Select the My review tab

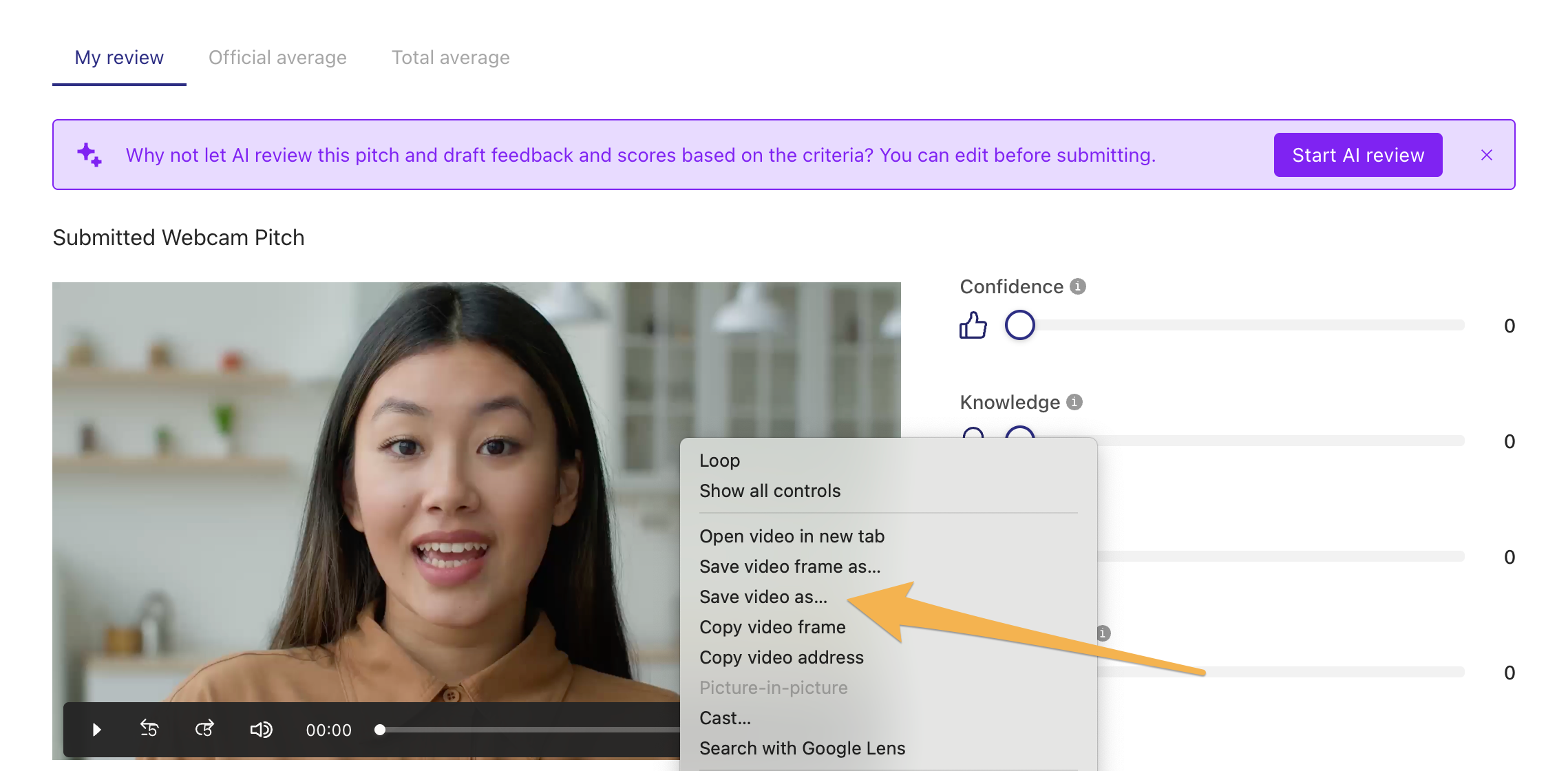(119, 58)
